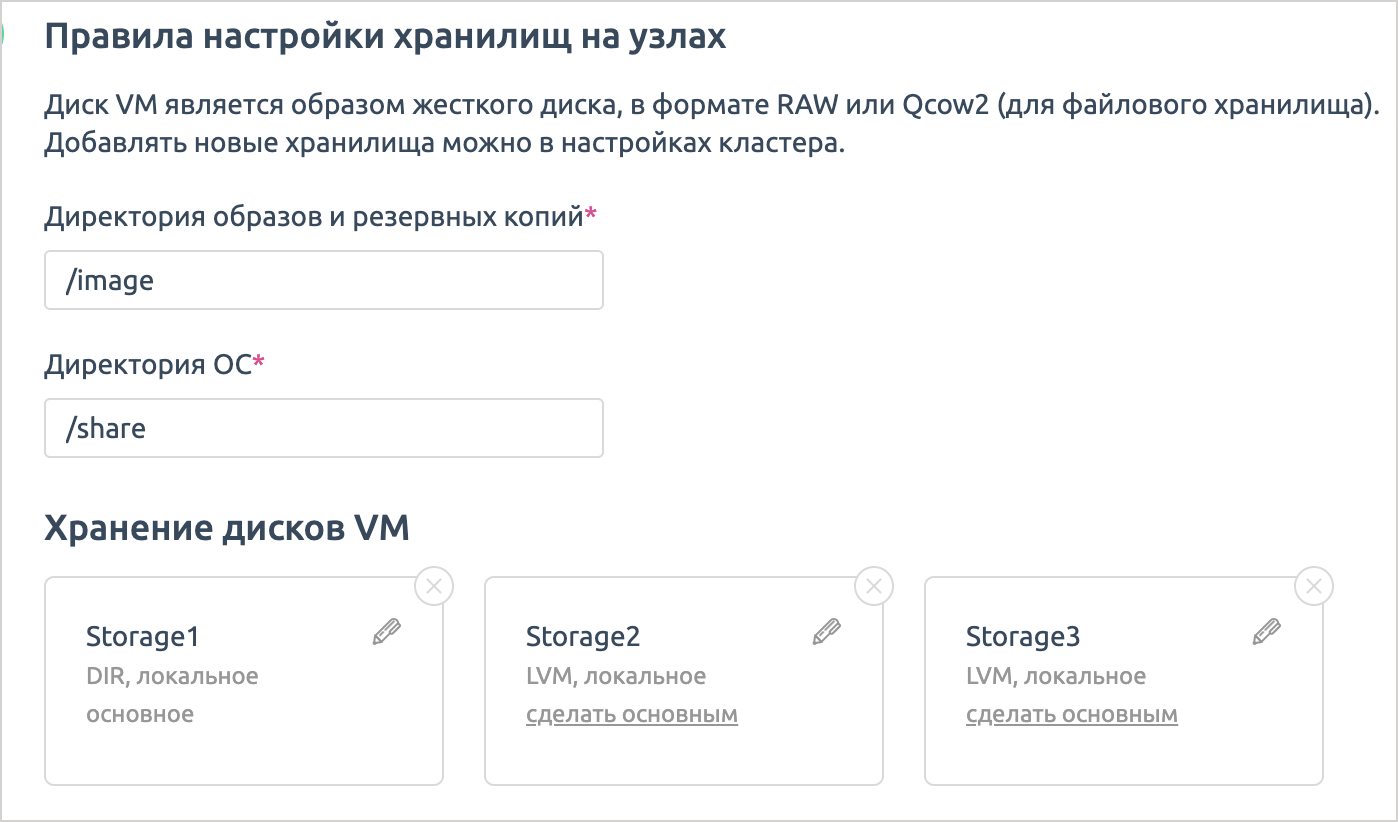Select the Storage1 card title
Image resolution: width=1398 pixels, height=822 pixels.
click(143, 637)
